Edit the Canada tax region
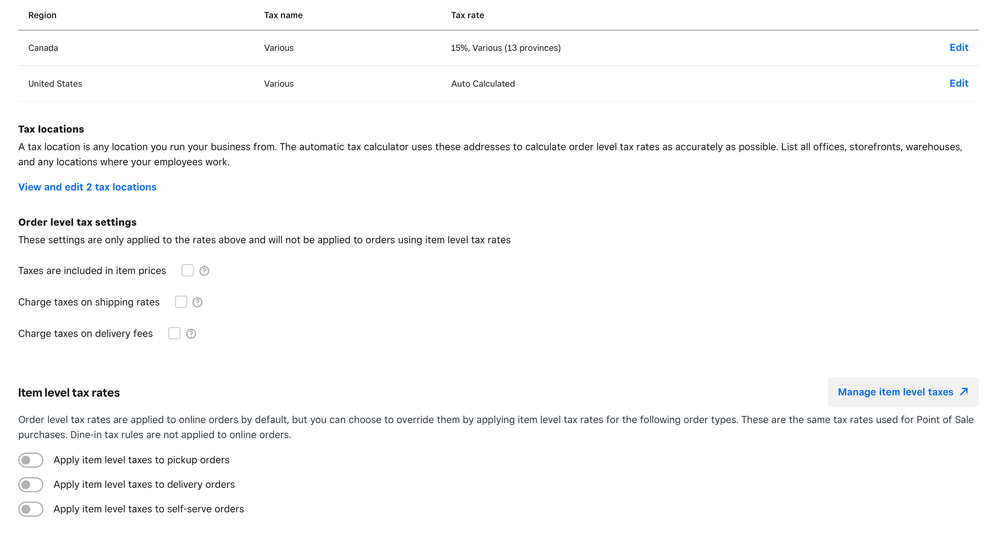This screenshot has height=550, width=999. tap(958, 48)
